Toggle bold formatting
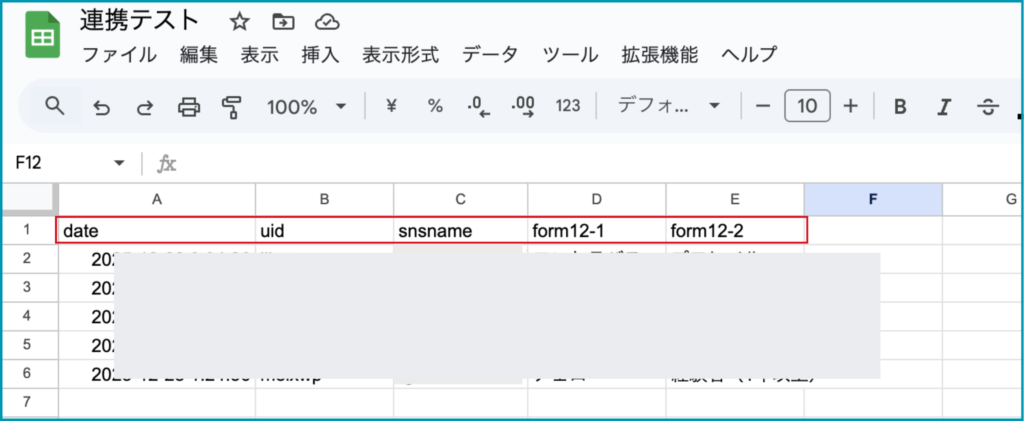This screenshot has height=421, width=1024. click(900, 106)
